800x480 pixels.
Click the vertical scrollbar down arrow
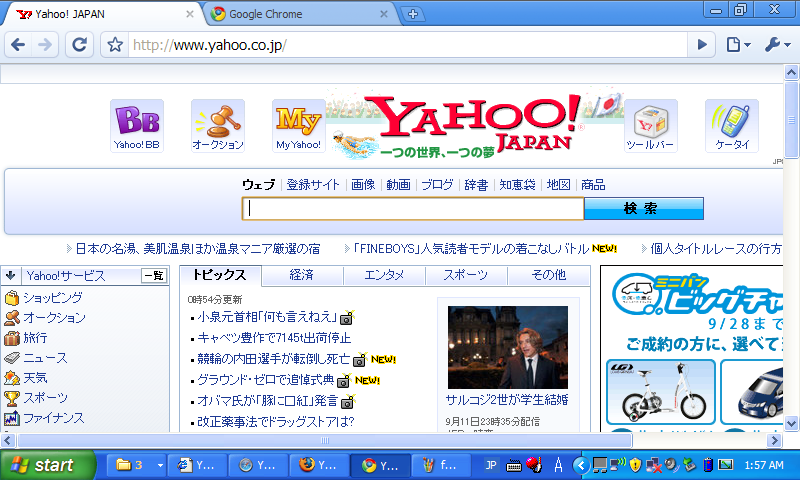791,423
